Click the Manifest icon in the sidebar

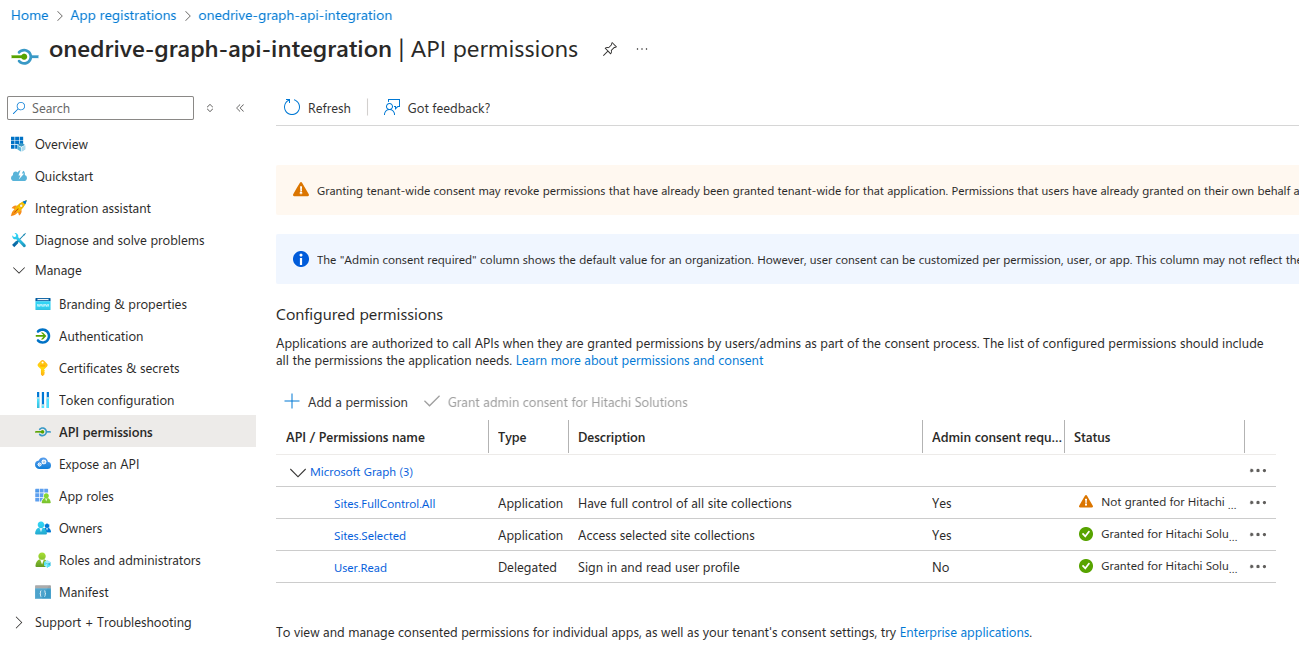point(42,592)
